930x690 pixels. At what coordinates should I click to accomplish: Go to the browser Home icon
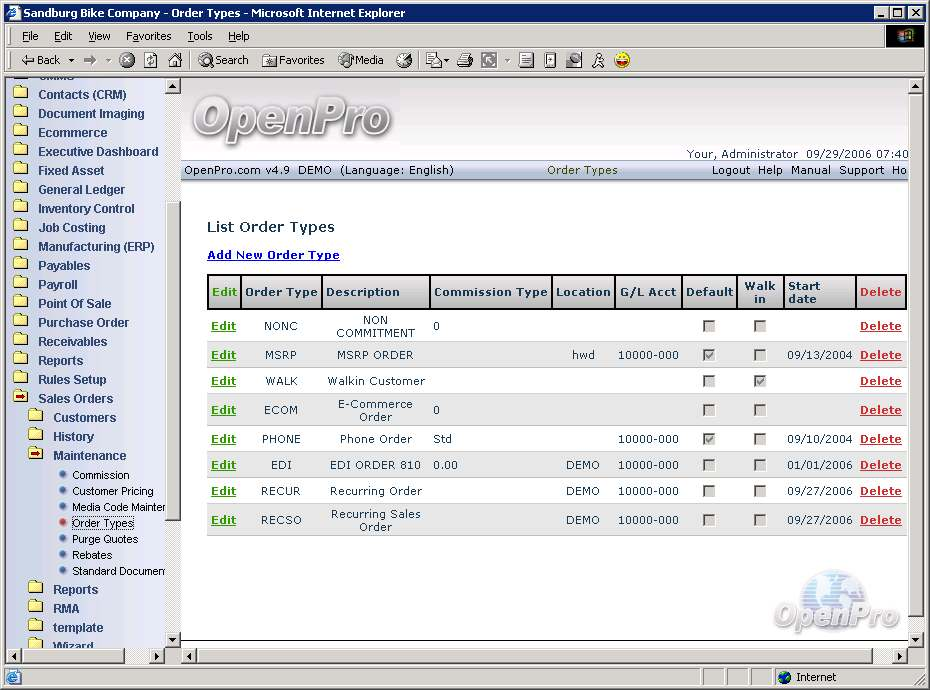(x=175, y=60)
